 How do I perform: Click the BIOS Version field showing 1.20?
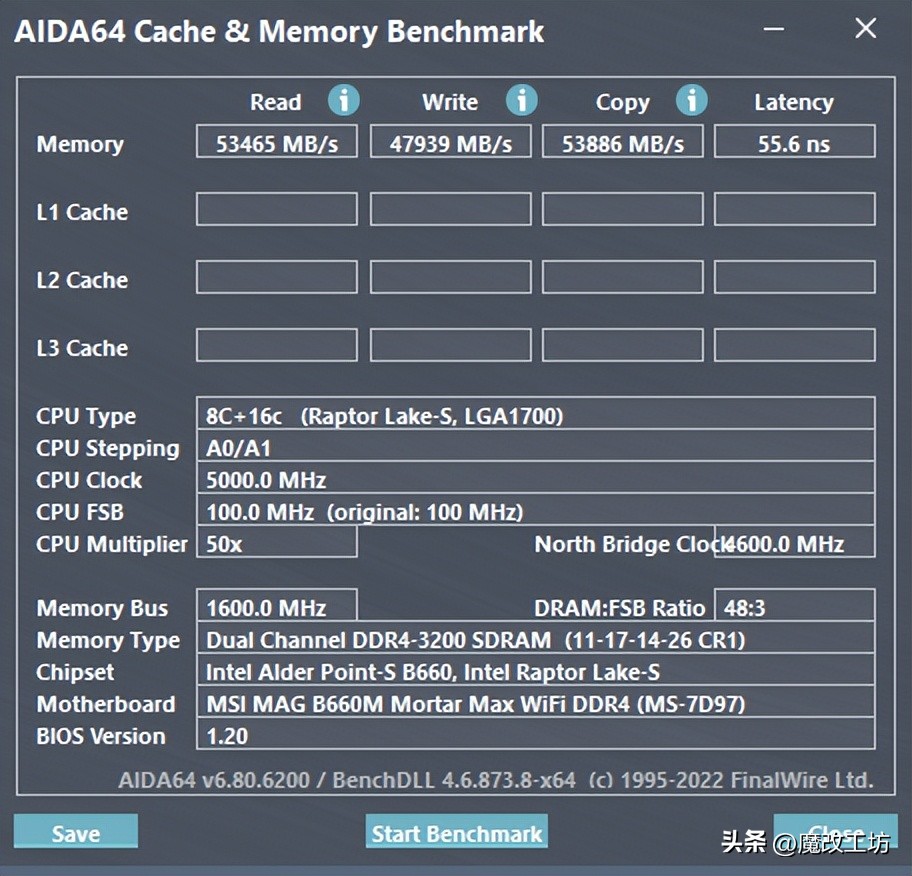tap(537, 735)
